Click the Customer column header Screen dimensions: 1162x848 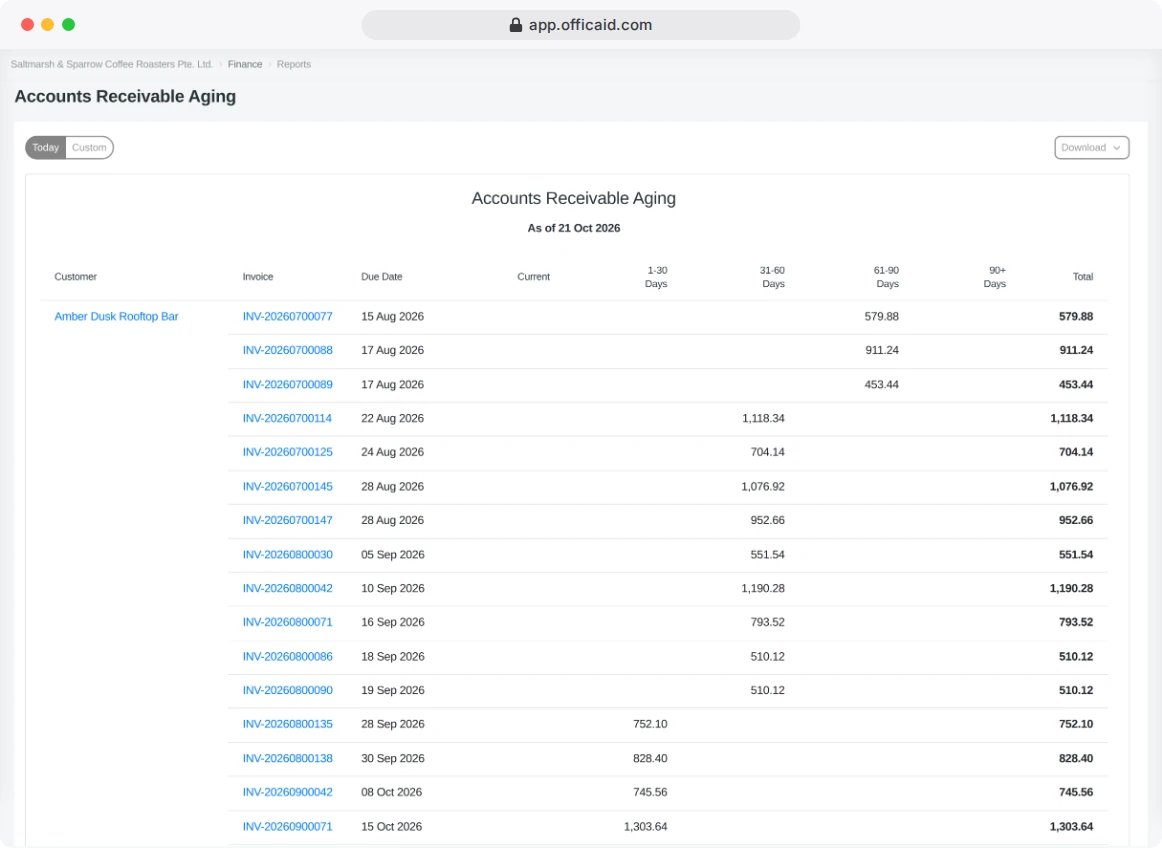76,277
